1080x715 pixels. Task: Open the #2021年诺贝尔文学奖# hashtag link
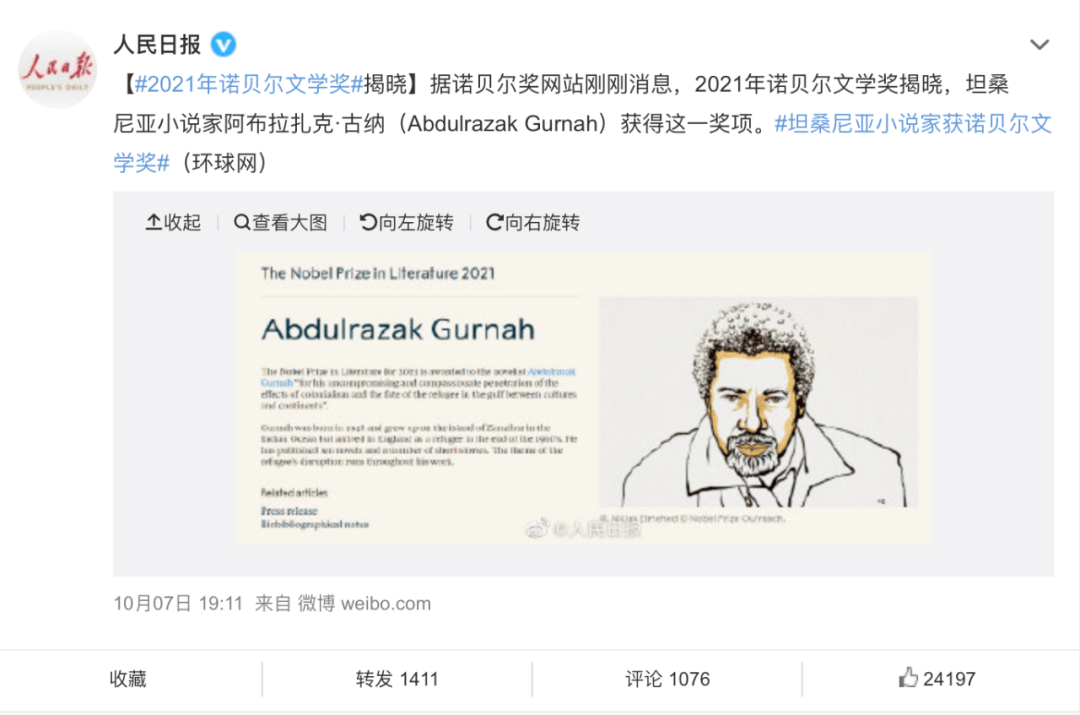pyautogui.click(x=249, y=84)
